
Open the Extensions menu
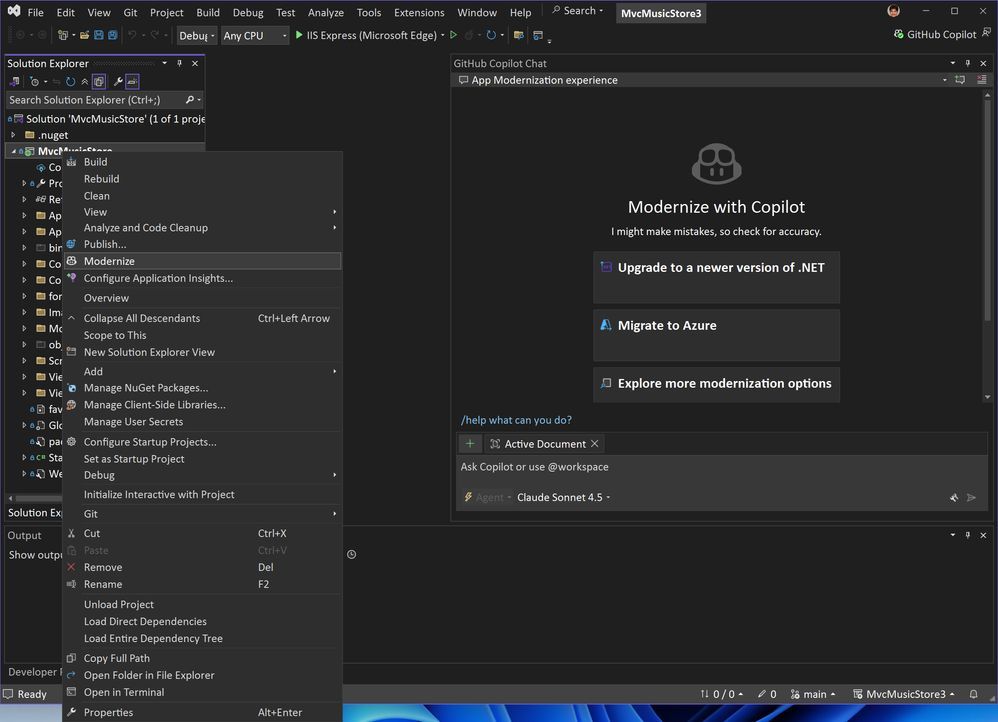click(x=418, y=12)
